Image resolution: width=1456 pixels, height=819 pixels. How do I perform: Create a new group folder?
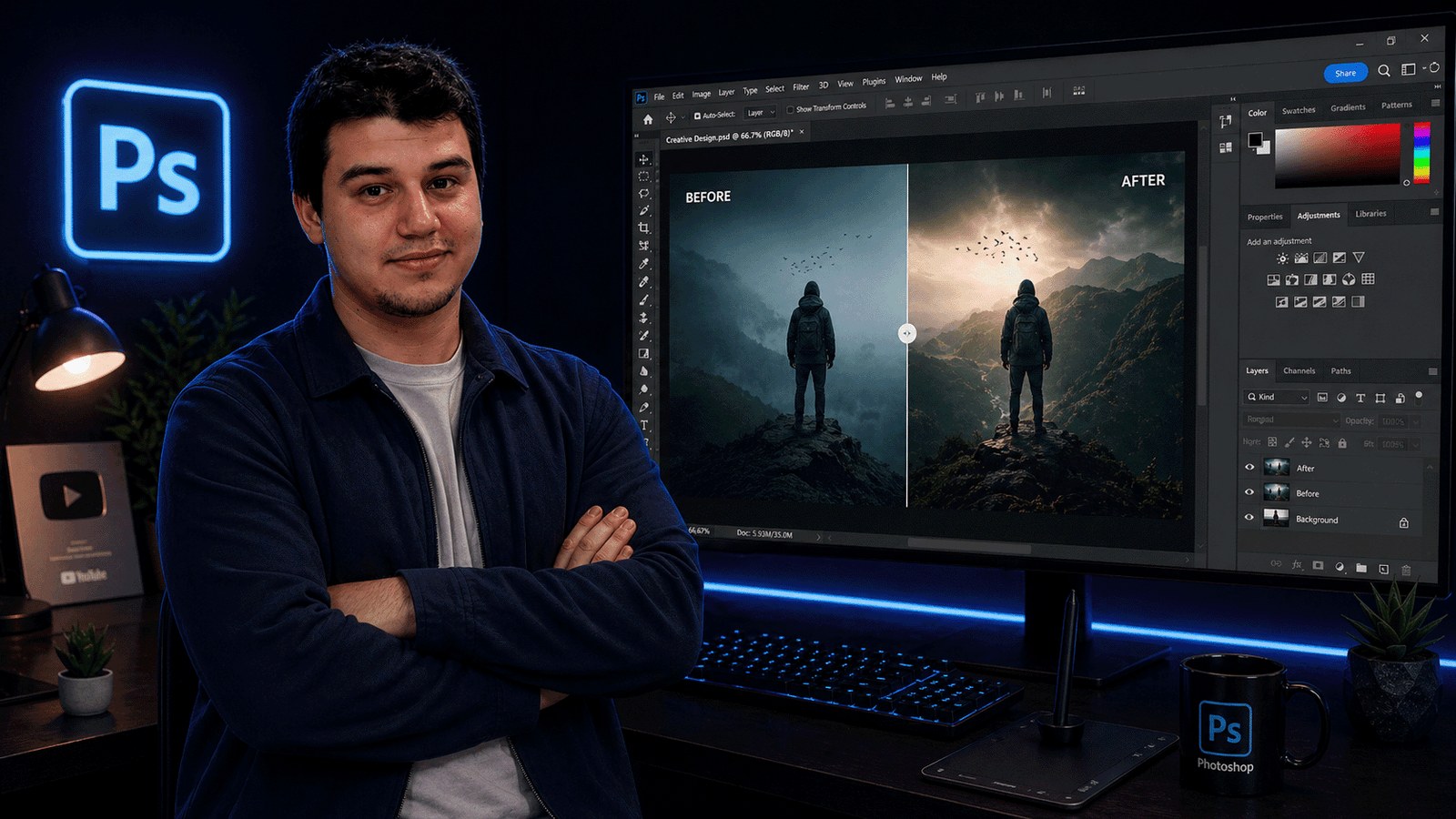(1361, 568)
